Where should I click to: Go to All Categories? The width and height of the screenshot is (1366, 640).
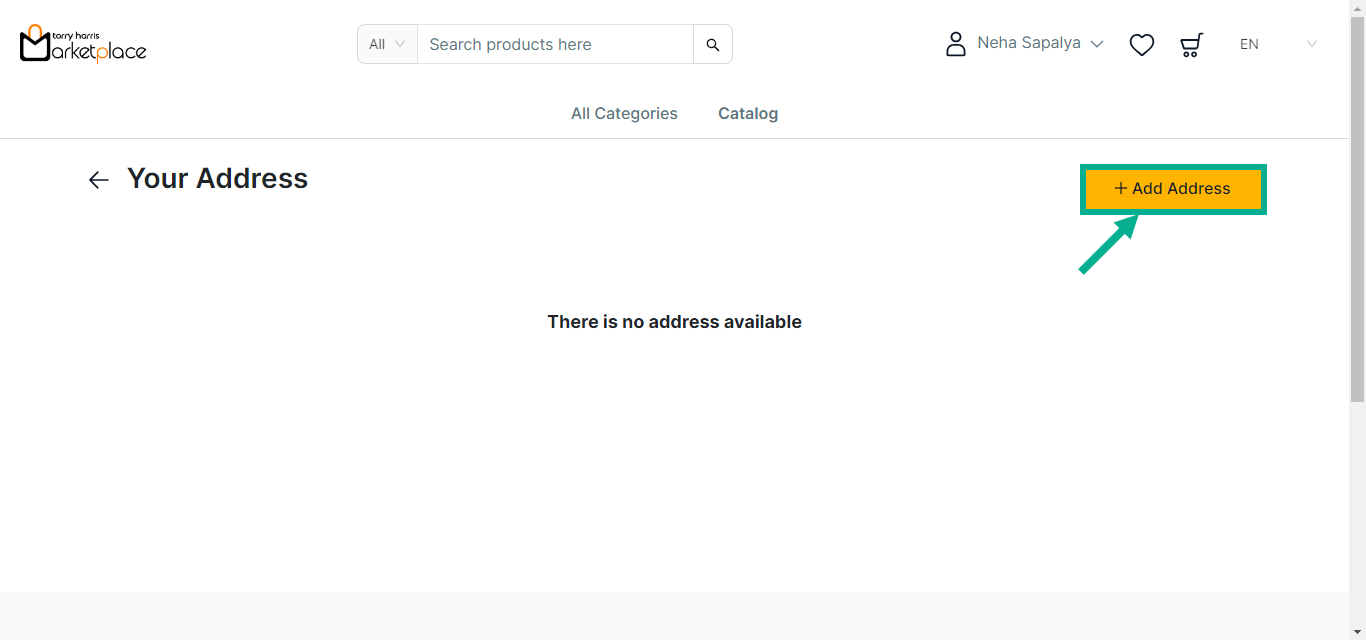[x=624, y=114]
